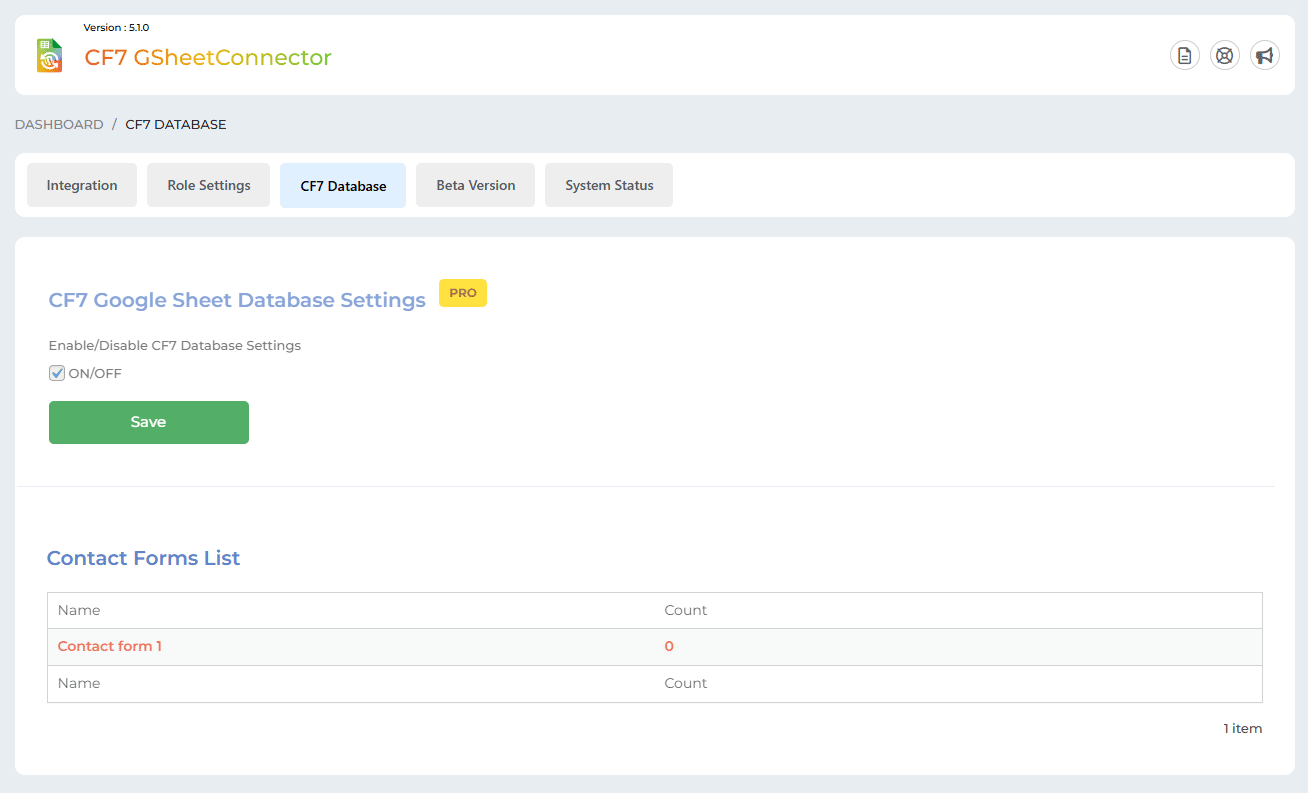Open the documentation page icon

click(1185, 55)
